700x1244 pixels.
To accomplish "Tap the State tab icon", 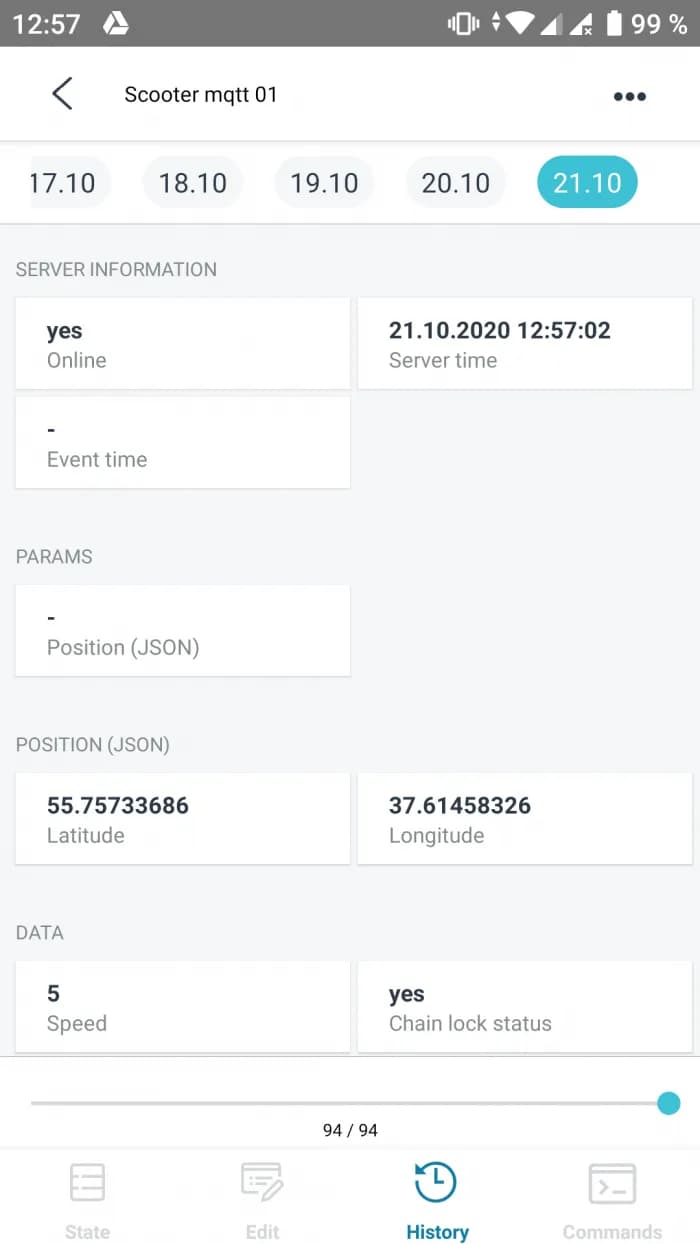I will 87,1184.
